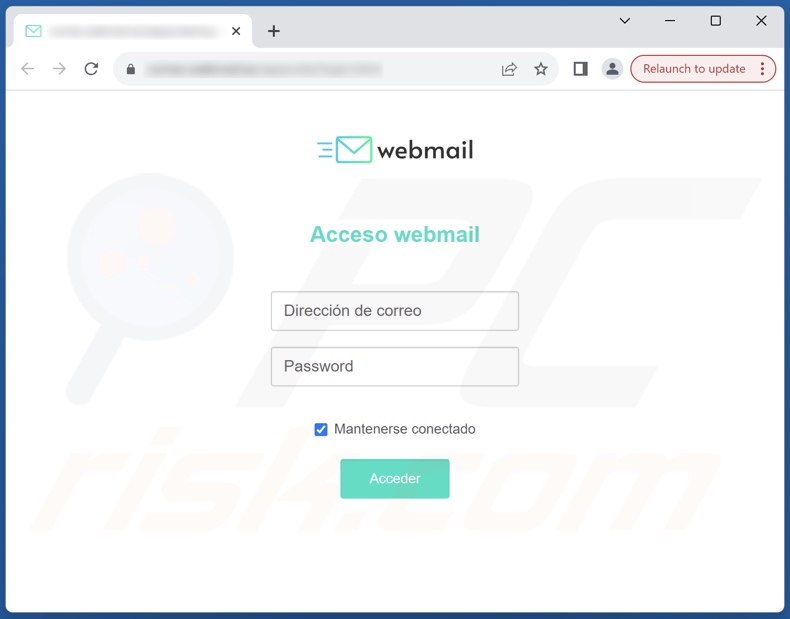The height and width of the screenshot is (619, 790).
Task: Click the browser back arrow
Action: pyautogui.click(x=28, y=68)
